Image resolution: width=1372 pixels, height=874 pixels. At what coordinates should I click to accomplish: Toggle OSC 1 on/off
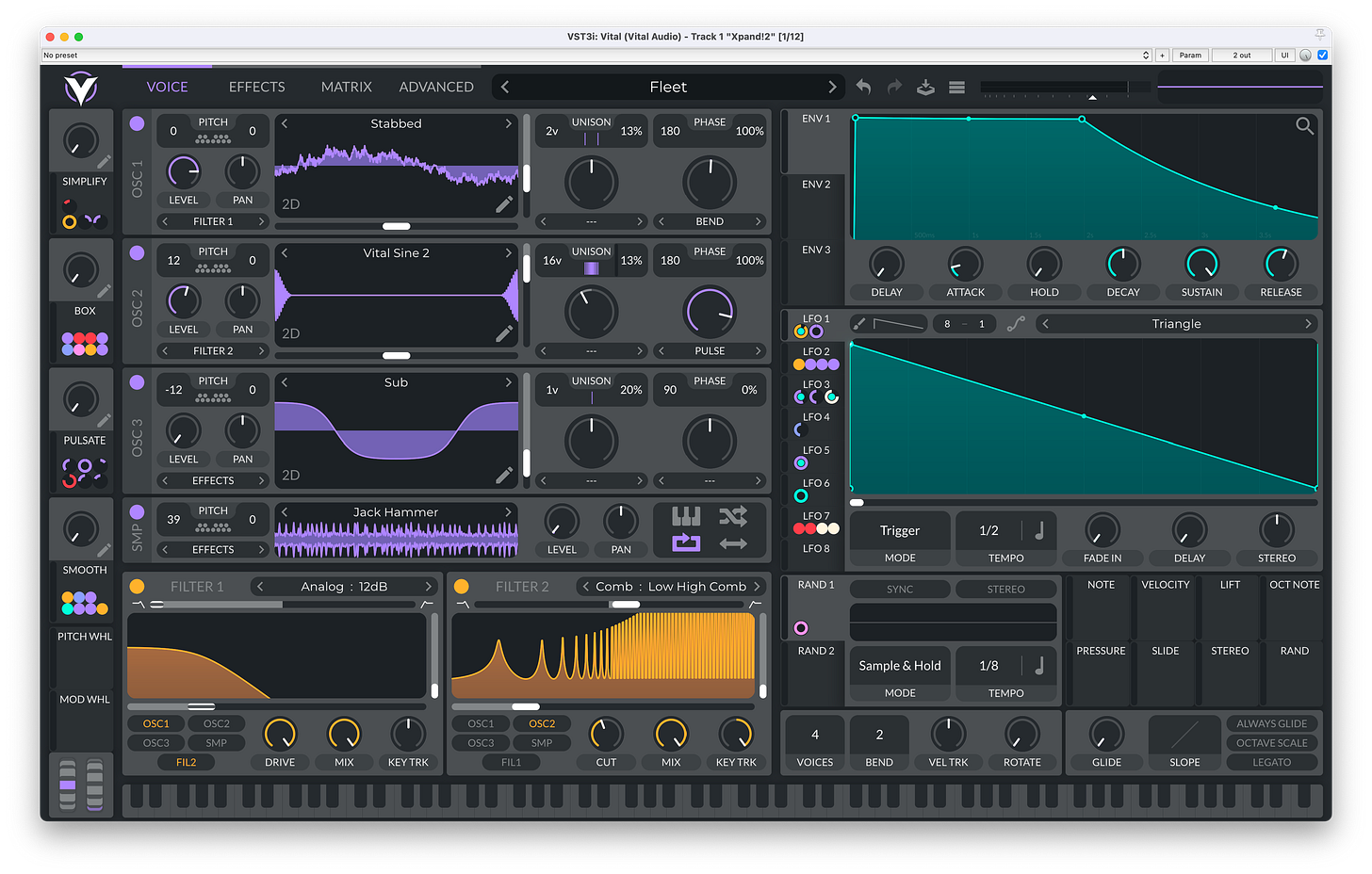point(137,123)
